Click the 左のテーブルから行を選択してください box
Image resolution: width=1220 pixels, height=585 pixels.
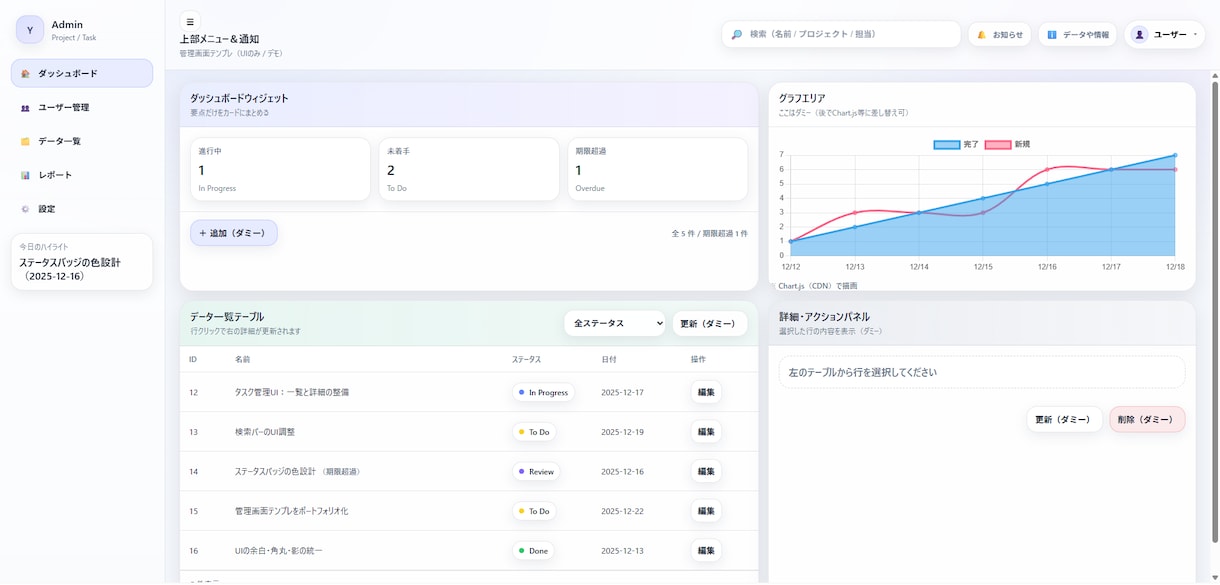pos(982,372)
